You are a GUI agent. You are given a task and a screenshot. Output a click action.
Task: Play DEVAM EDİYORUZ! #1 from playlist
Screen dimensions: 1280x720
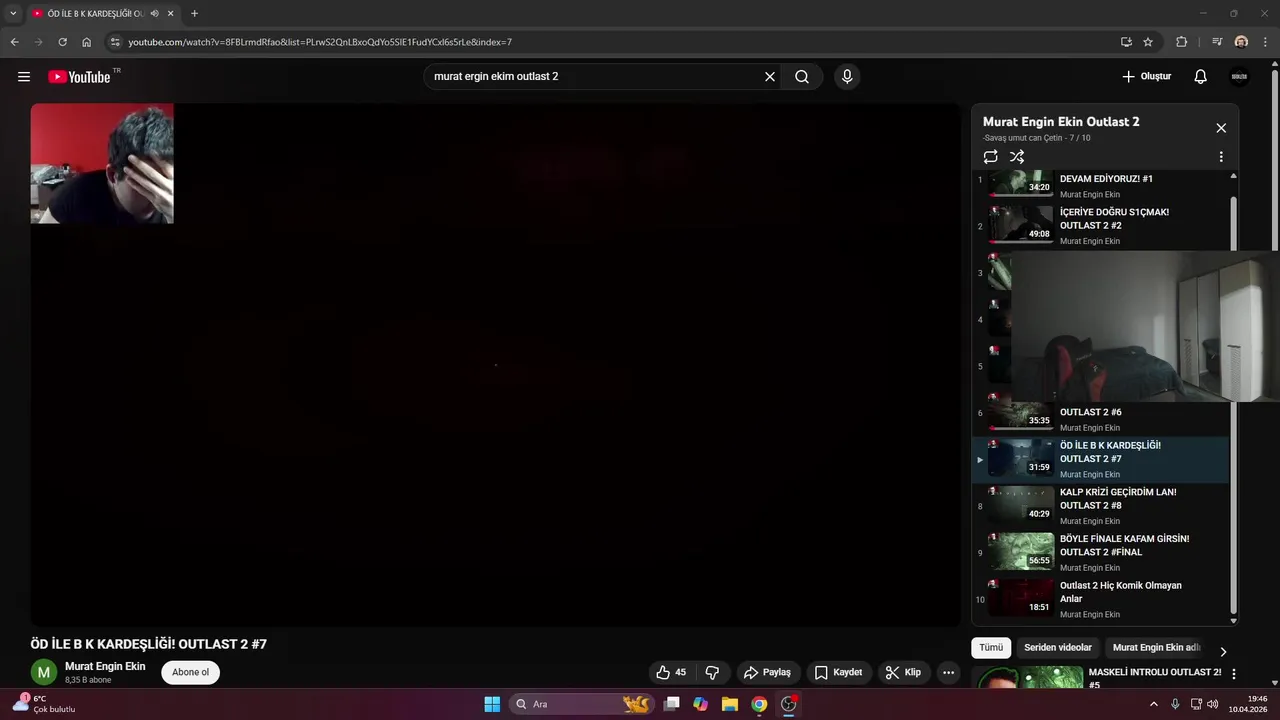(1101, 184)
